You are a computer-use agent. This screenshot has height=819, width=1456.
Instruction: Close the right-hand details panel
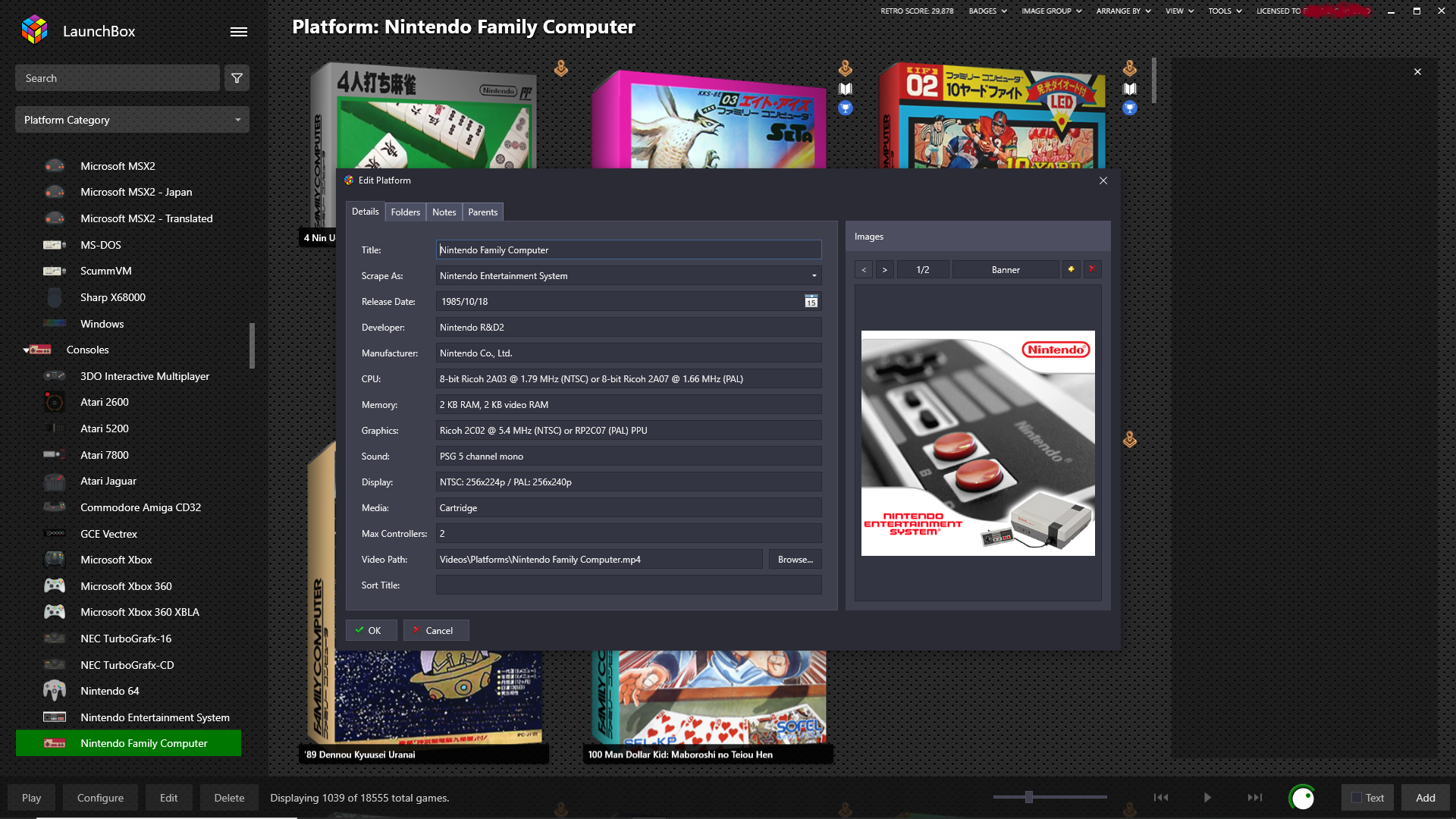[1417, 72]
